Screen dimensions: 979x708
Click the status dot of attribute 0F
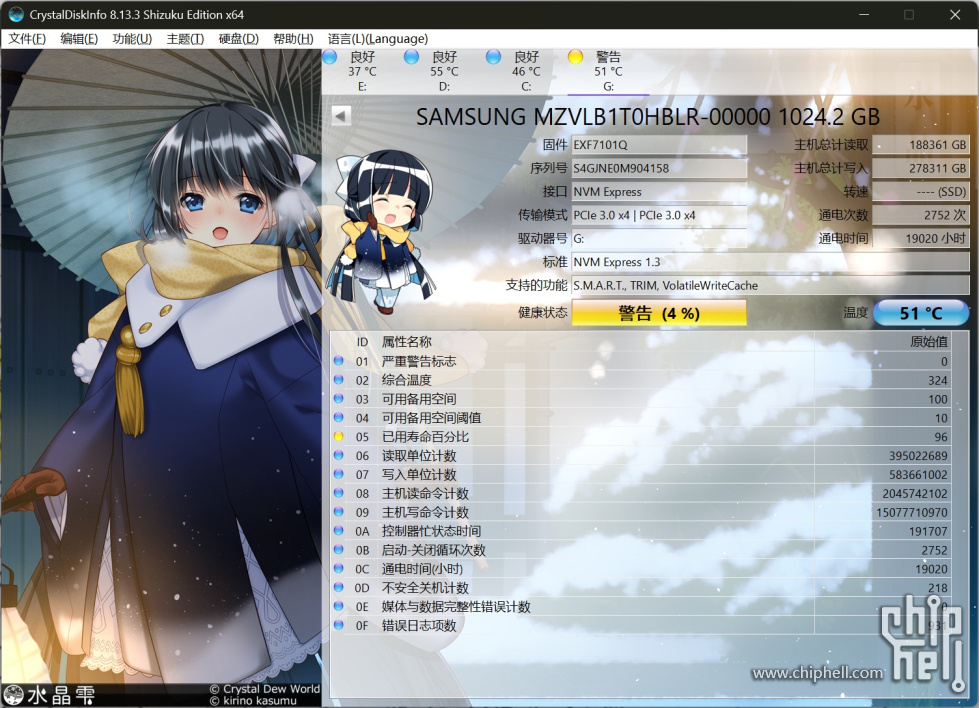pyautogui.click(x=339, y=625)
